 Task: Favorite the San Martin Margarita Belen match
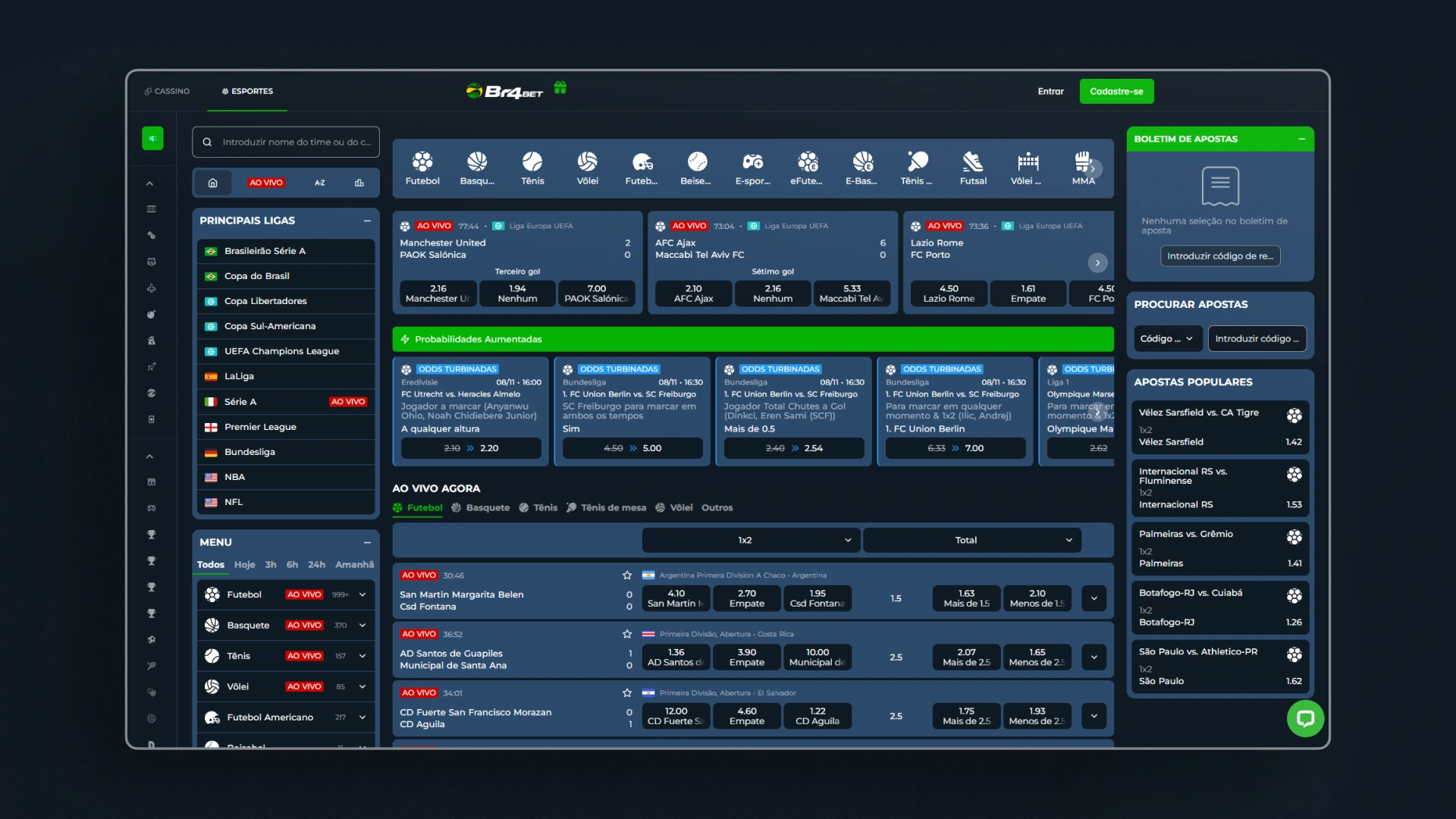pos(627,576)
